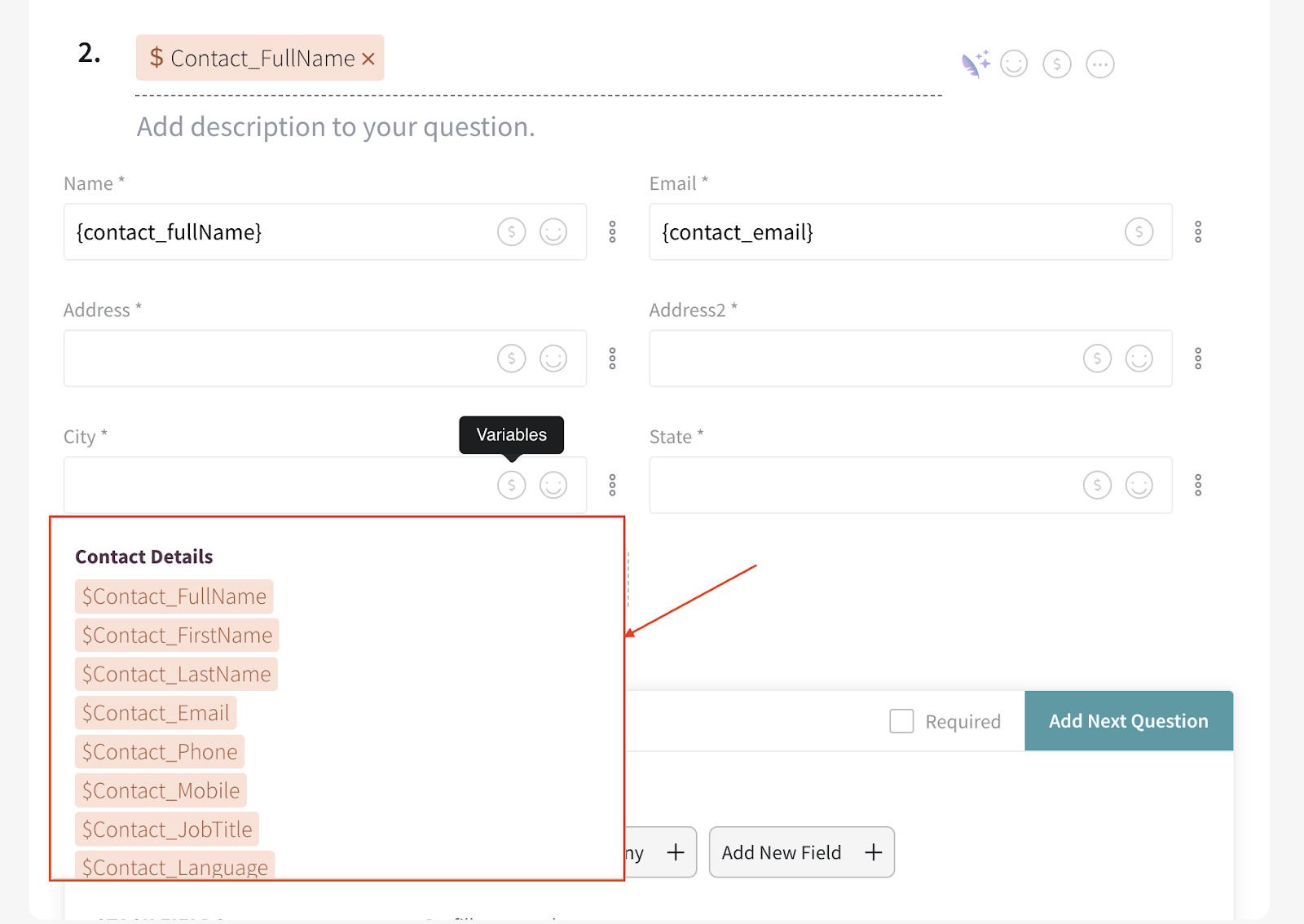
Task: Click variables icon in State field
Action: point(1097,486)
